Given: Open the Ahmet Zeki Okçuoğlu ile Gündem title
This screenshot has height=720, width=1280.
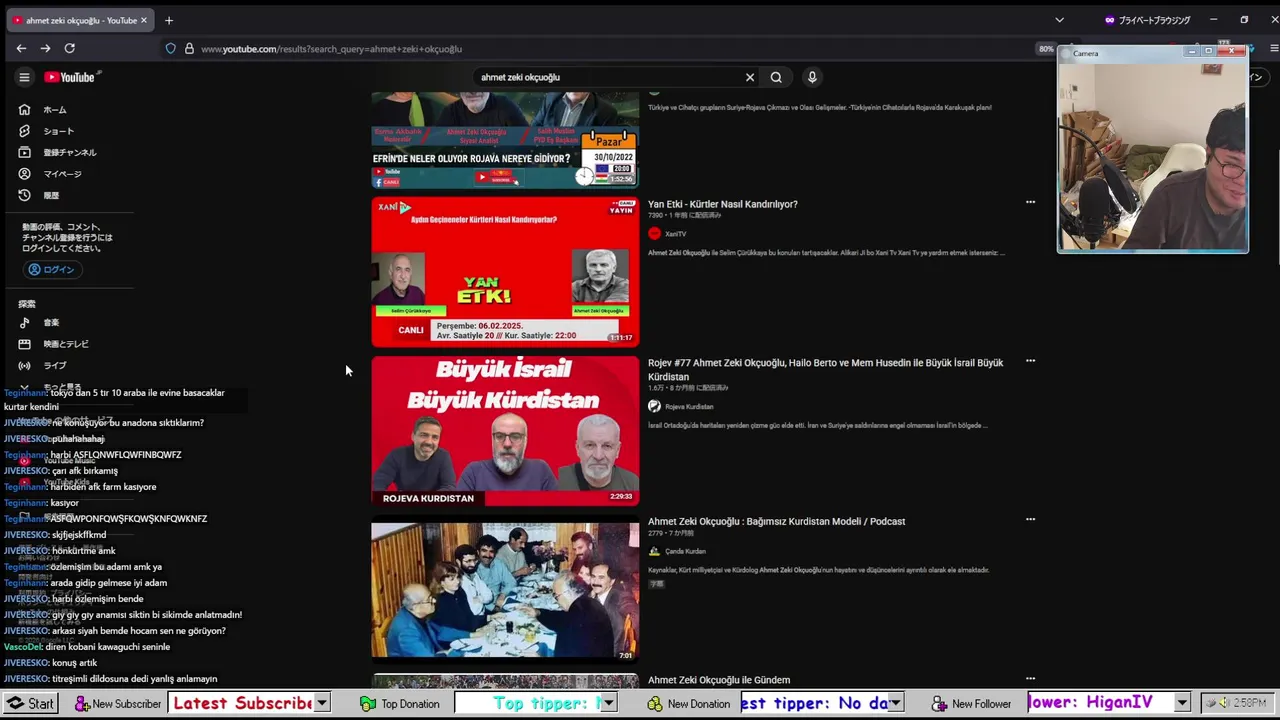Looking at the screenshot, I should [x=719, y=680].
